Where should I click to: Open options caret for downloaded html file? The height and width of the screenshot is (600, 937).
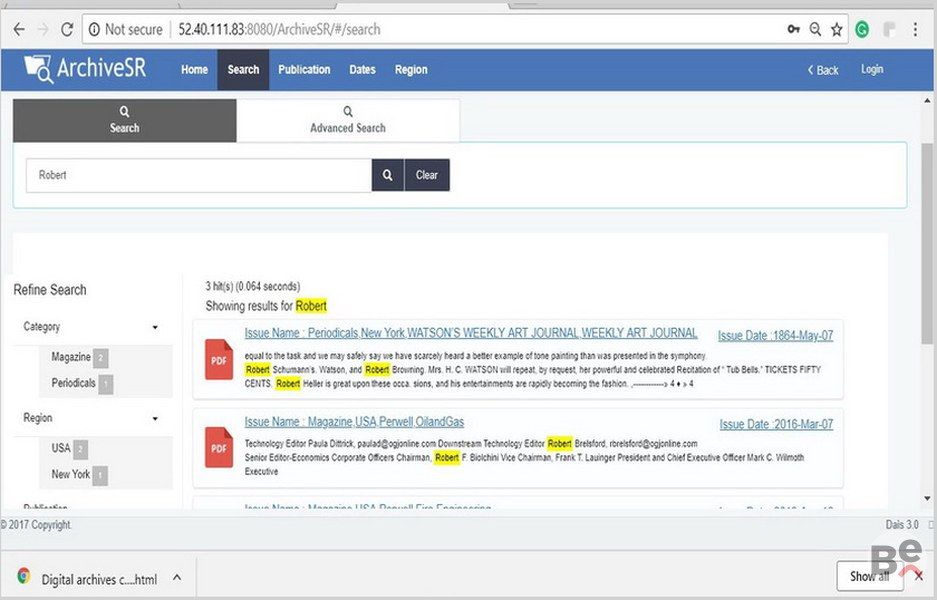click(177, 578)
